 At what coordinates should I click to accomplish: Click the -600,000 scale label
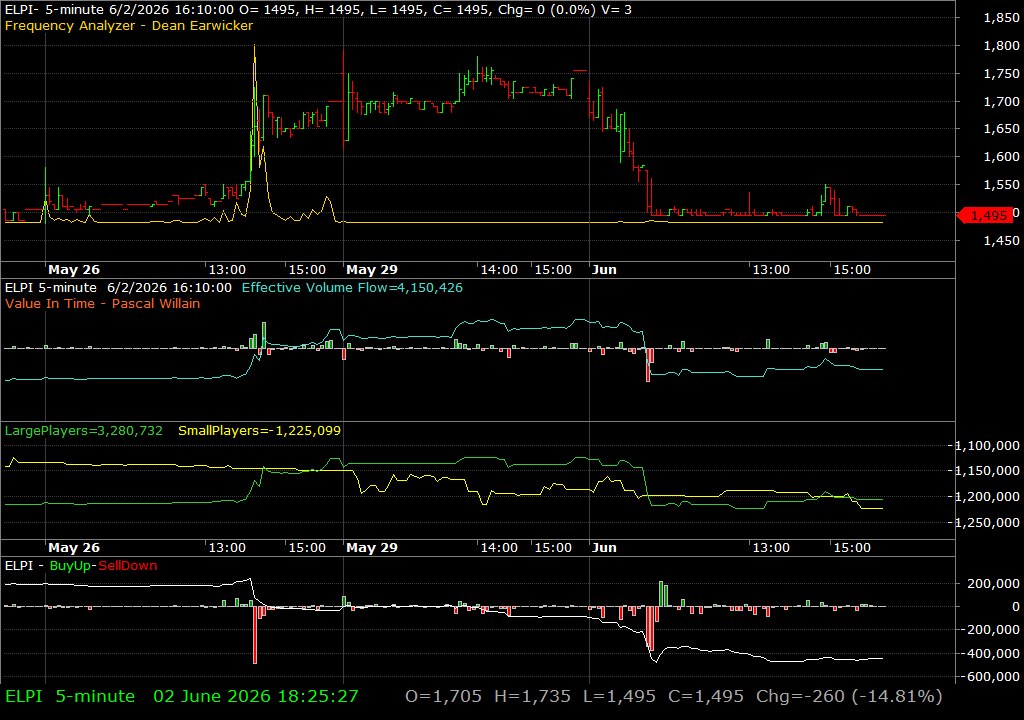[x=990, y=677]
